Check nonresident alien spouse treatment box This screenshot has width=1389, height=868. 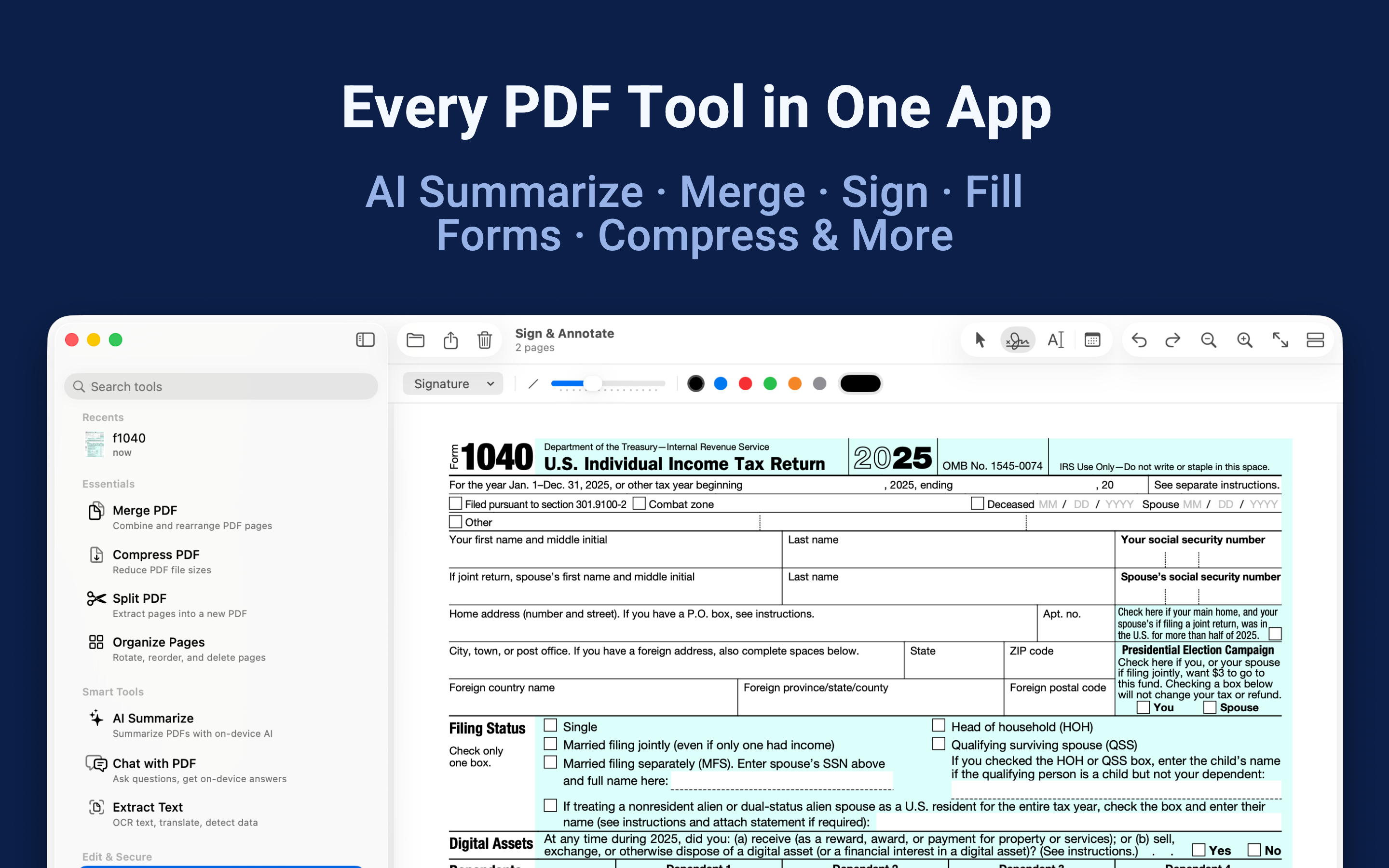click(x=550, y=806)
